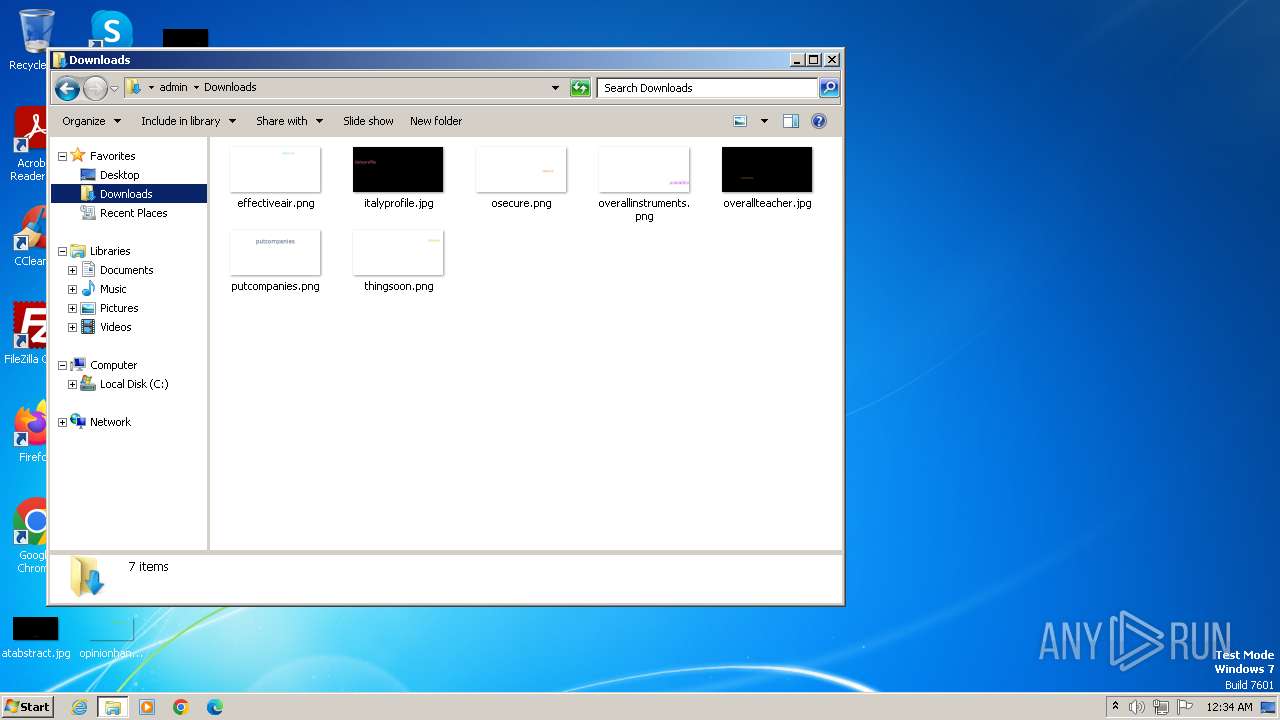This screenshot has height=720, width=1280.
Task: Launch Microsoft Edge from taskbar
Action: pyautogui.click(x=214, y=707)
